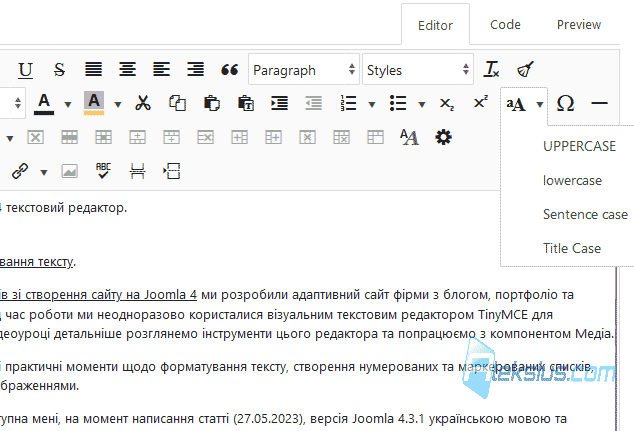Open the Paragraph format dropdown
Viewport: 634px width, 431px height.
click(x=304, y=70)
